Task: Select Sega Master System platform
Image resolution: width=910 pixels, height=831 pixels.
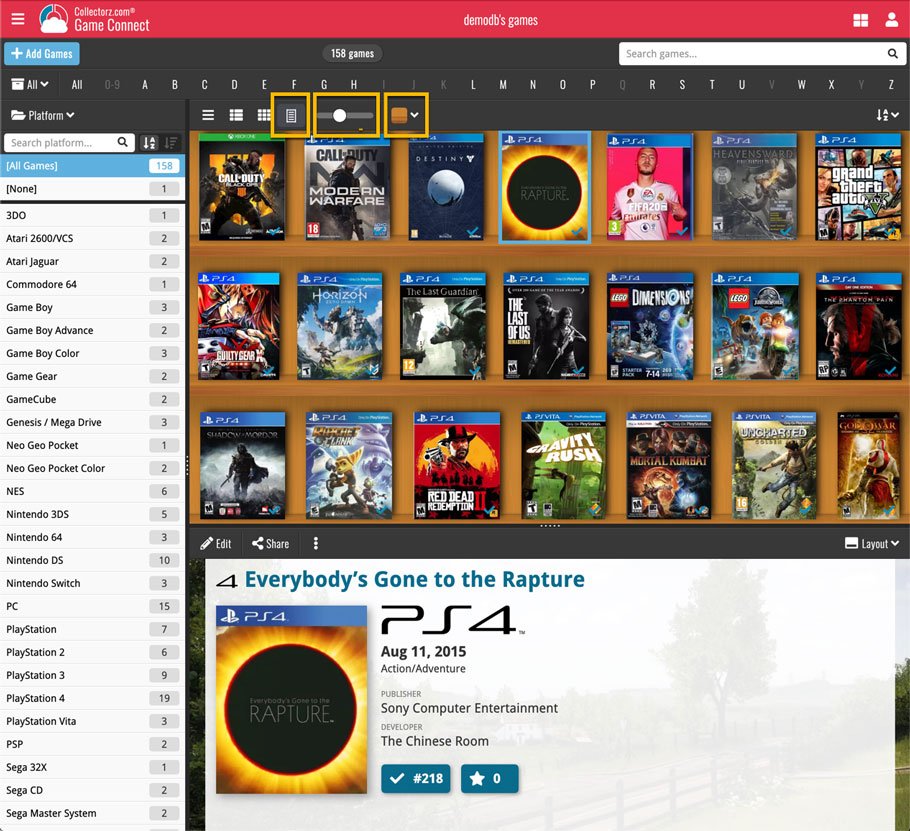Action: [x=92, y=813]
